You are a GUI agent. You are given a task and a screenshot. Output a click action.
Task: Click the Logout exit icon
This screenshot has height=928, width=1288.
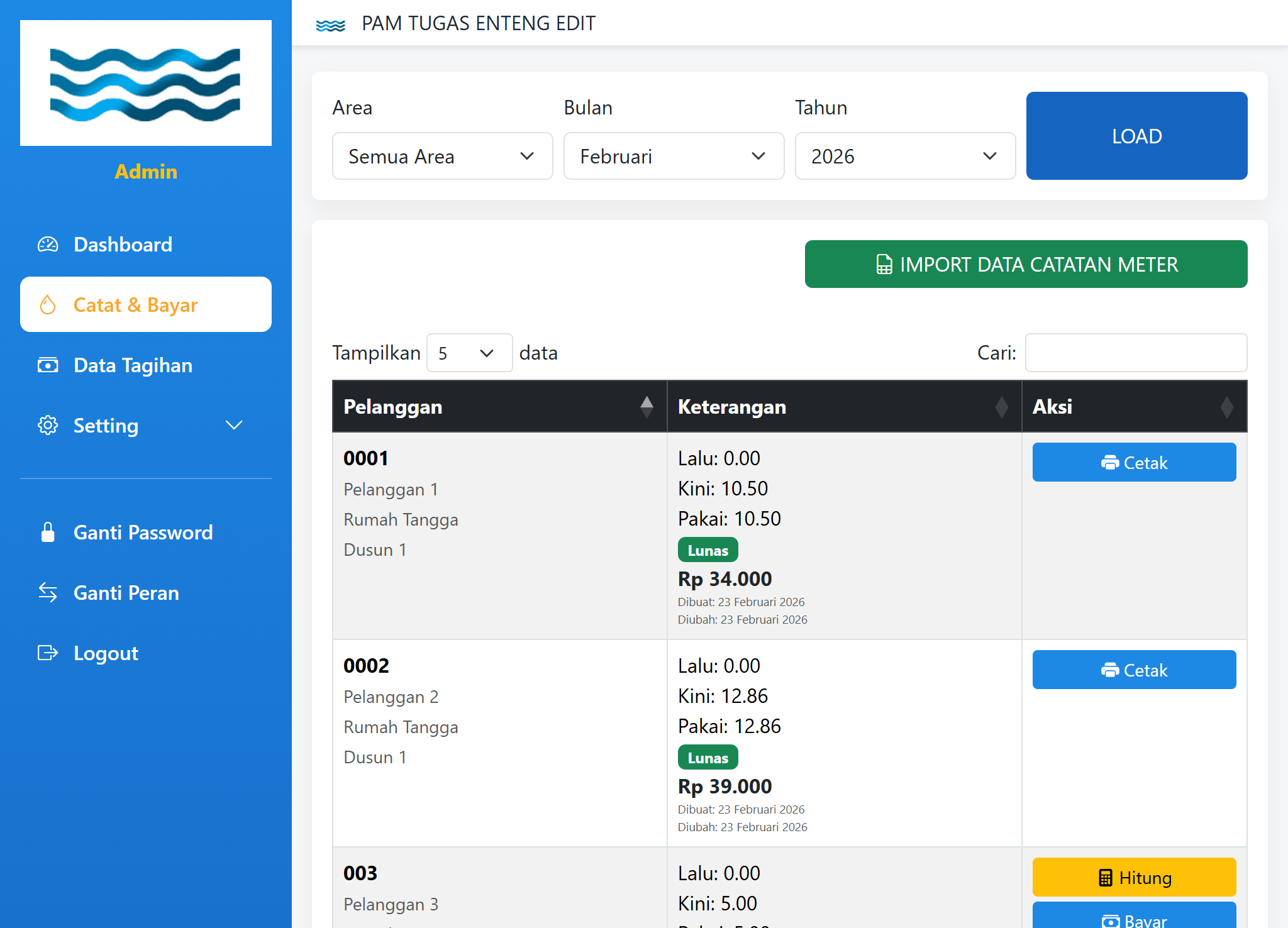pos(48,653)
